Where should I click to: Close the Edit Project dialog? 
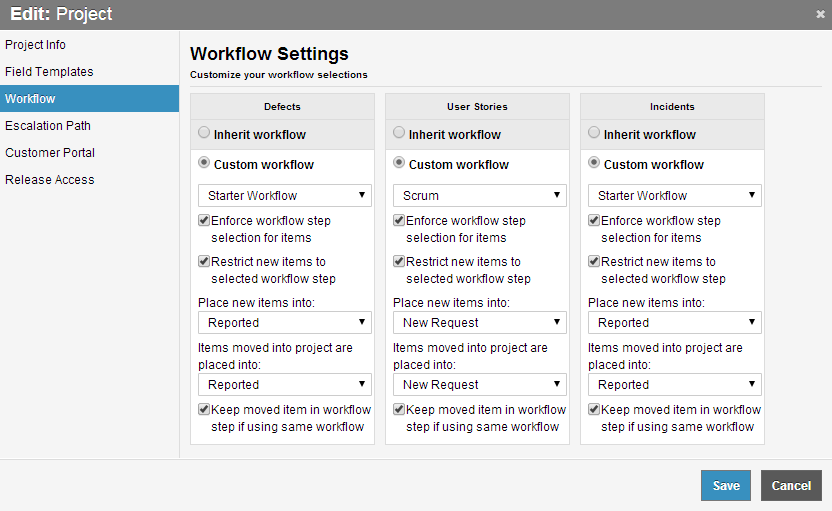coord(820,14)
